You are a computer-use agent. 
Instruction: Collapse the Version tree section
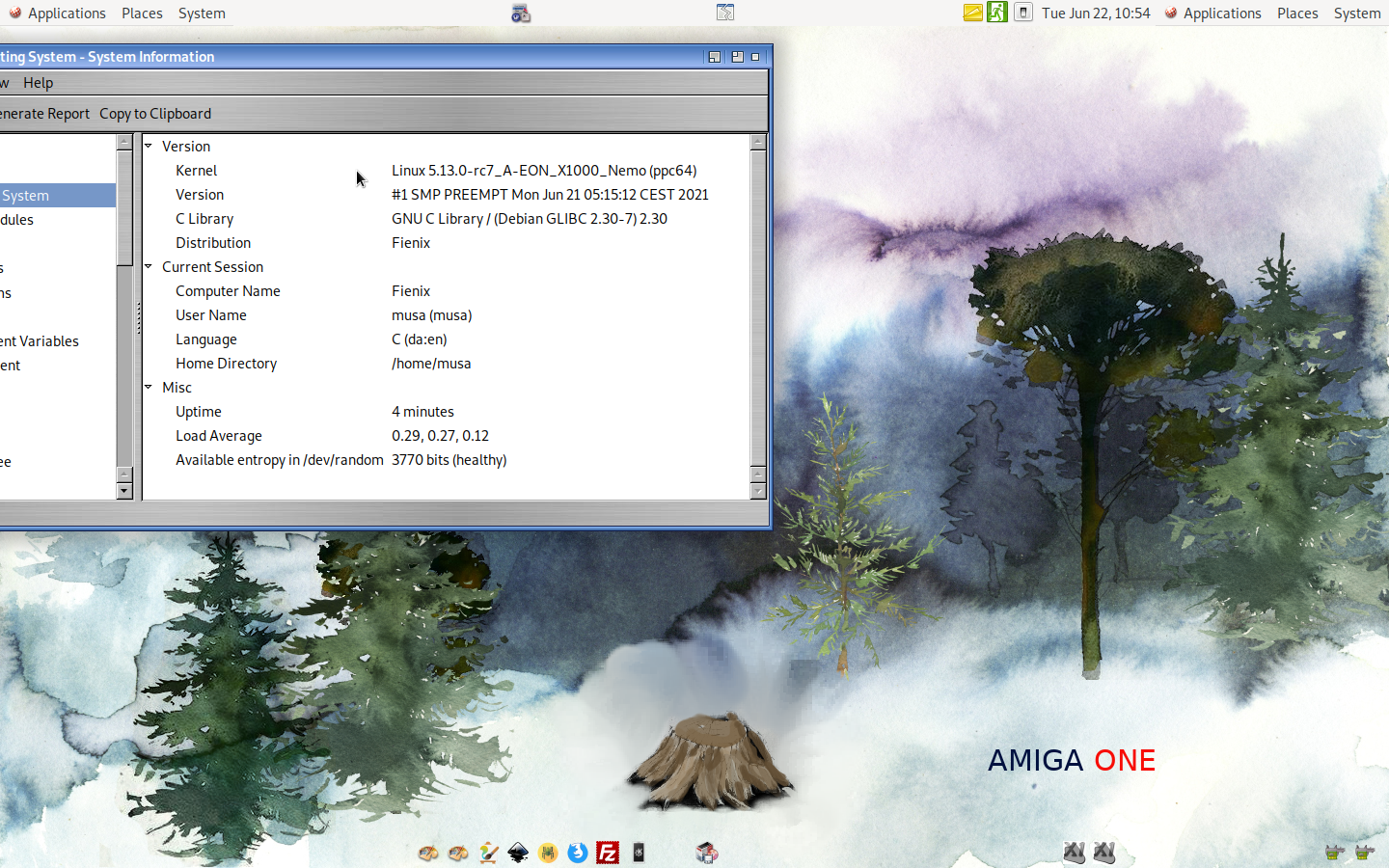coord(149,146)
